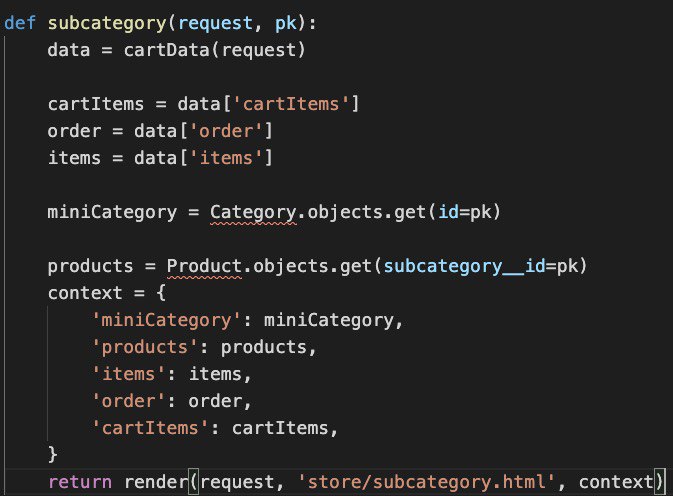673x496 pixels.
Task: Click the 'products' variable on the Product.objects line
Action: click(91, 267)
